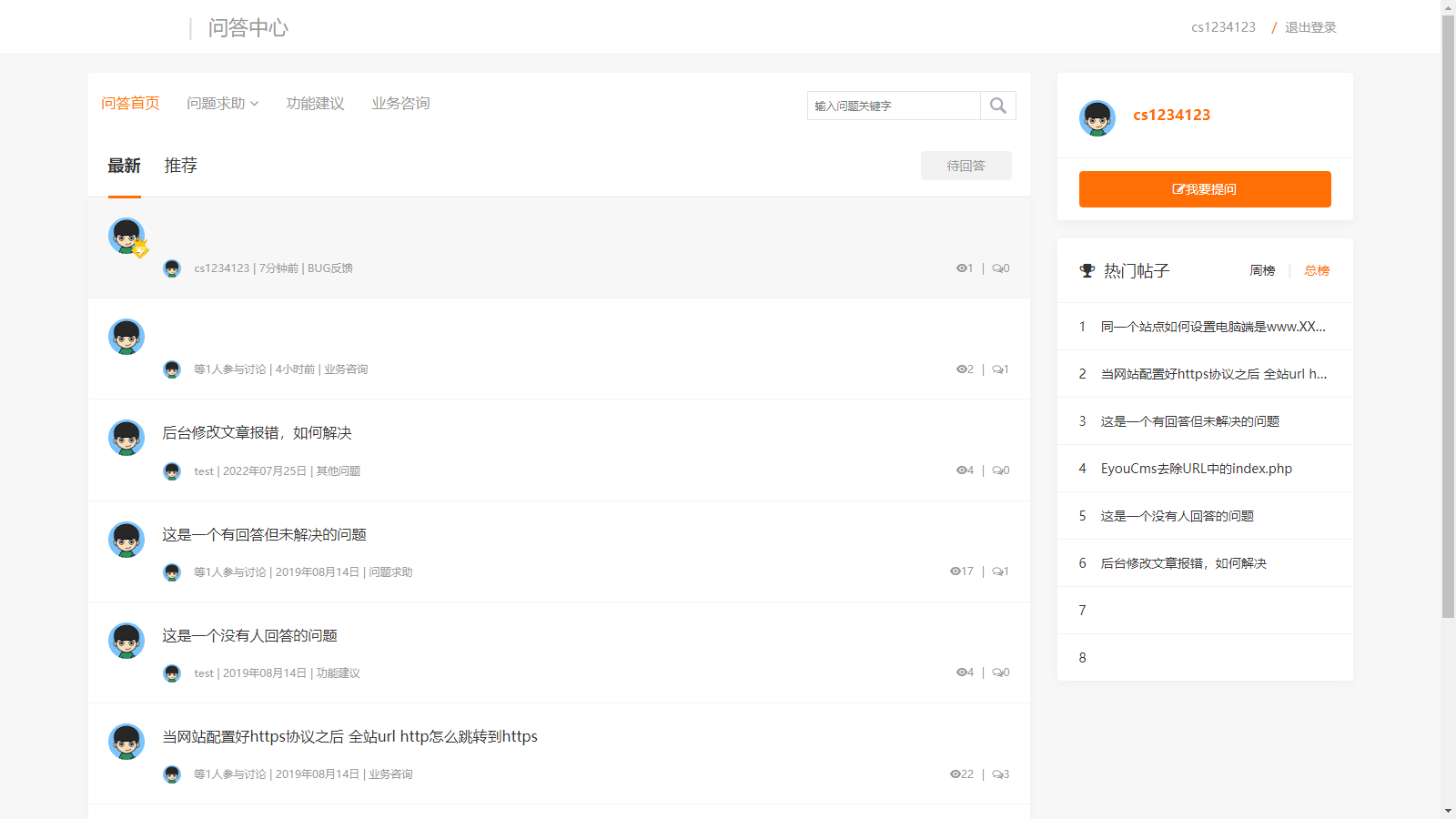Click large avatar beside 这是一个没有人回答的问题

[x=126, y=641]
